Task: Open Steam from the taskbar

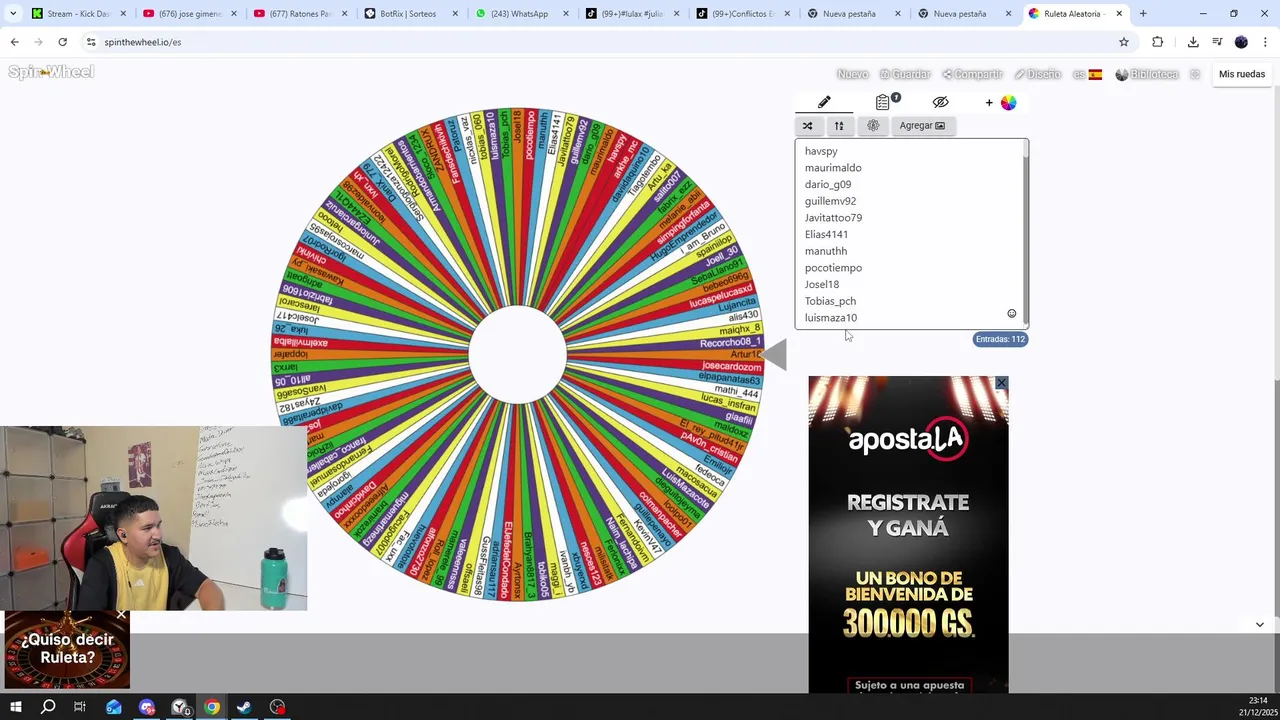Action: pyautogui.click(x=244, y=707)
